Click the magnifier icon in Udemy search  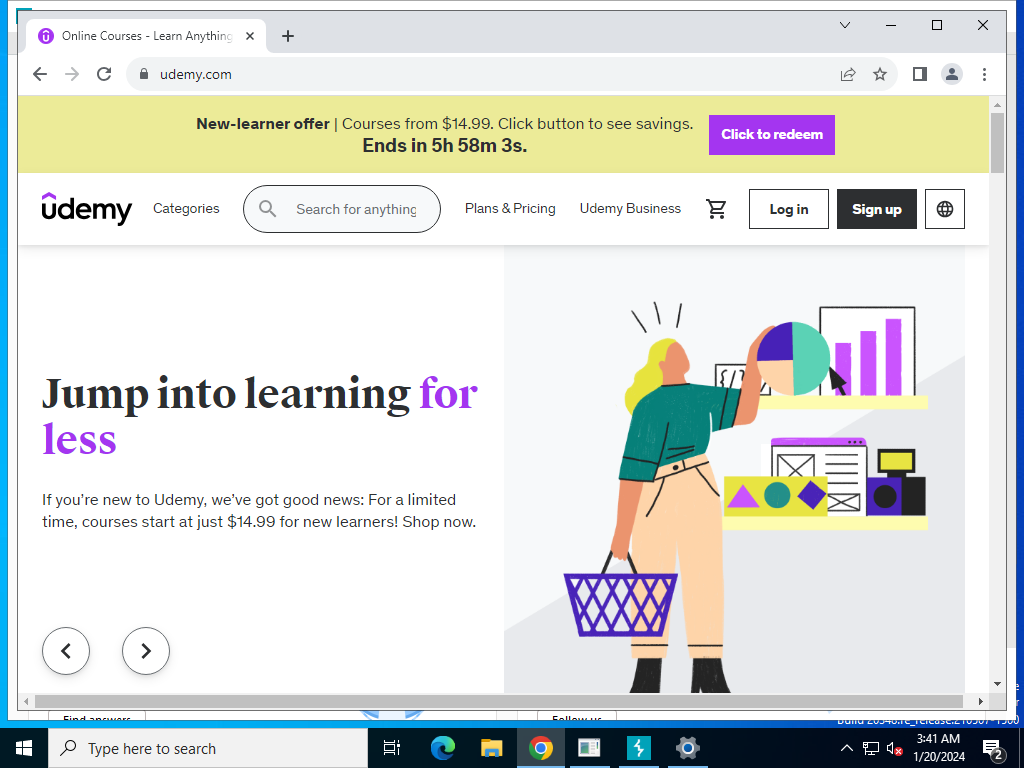click(x=267, y=209)
